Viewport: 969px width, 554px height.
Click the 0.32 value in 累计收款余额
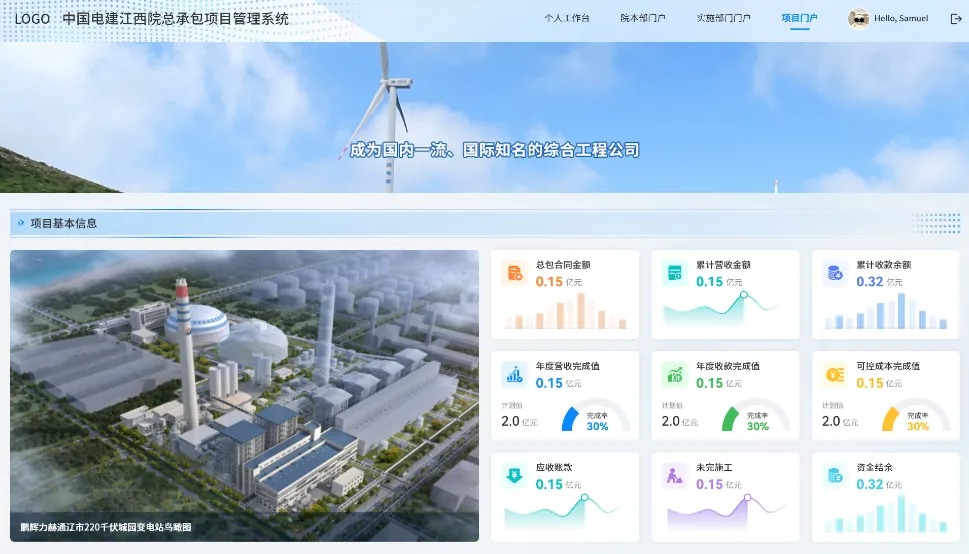click(x=870, y=281)
